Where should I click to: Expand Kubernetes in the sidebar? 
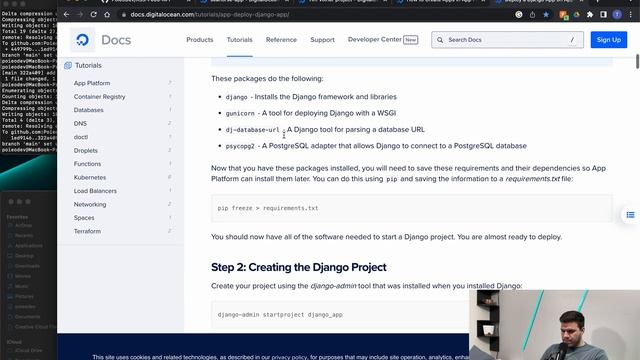coord(90,177)
